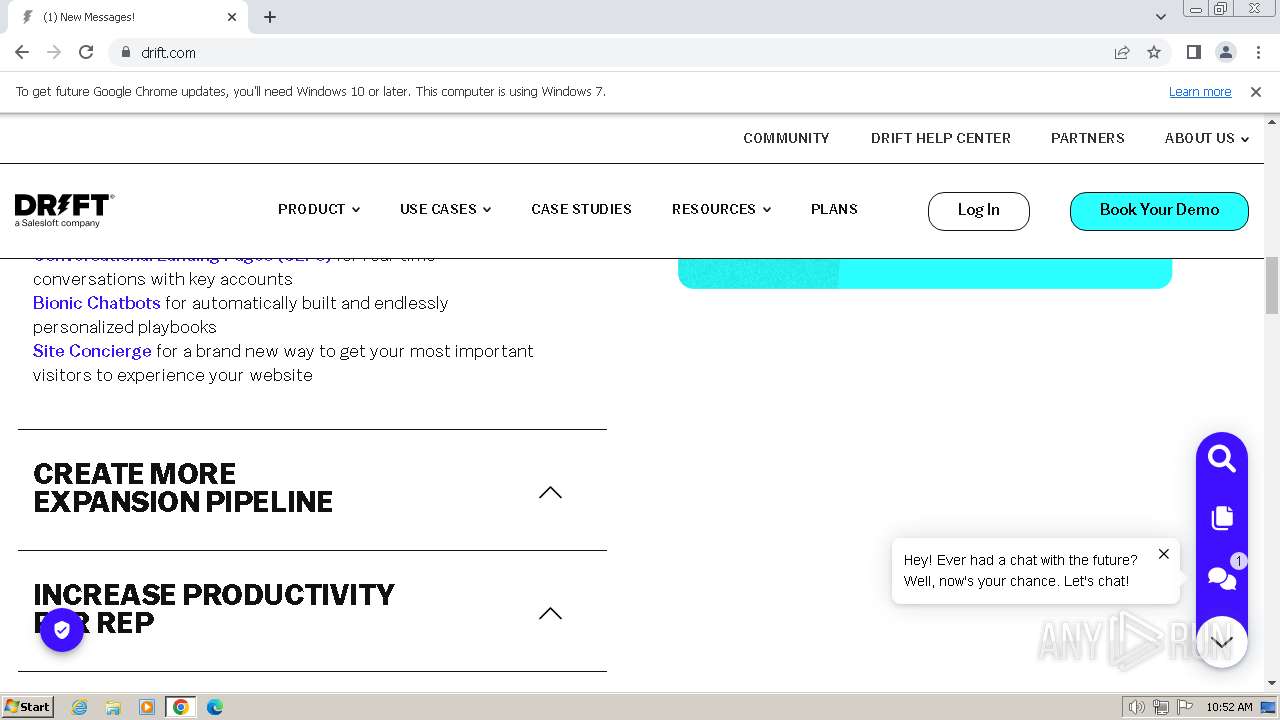Open the Partners link
Image resolution: width=1280 pixels, height=720 pixels.
(x=1087, y=138)
